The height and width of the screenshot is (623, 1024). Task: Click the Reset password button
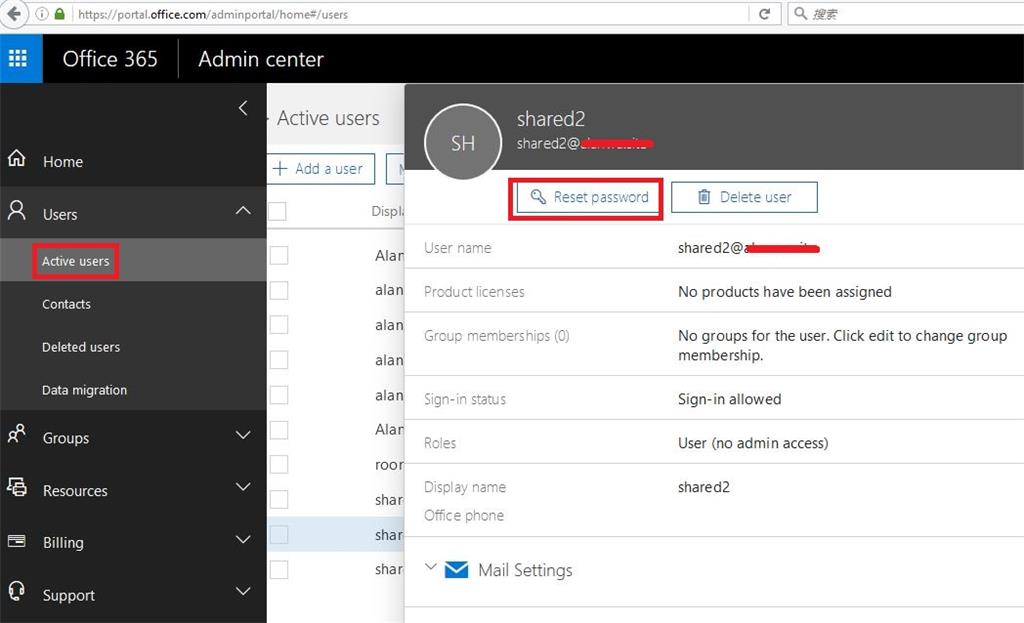pyautogui.click(x=588, y=197)
